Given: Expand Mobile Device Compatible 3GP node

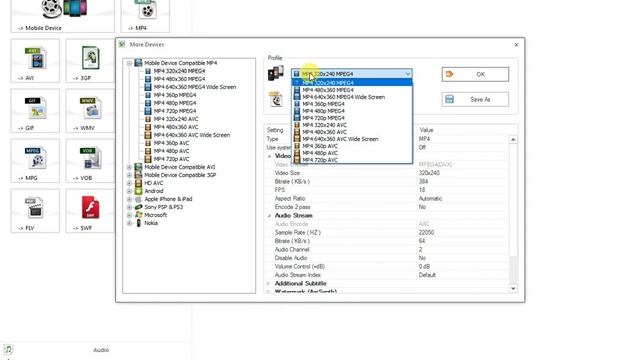Looking at the screenshot, I should (x=129, y=175).
